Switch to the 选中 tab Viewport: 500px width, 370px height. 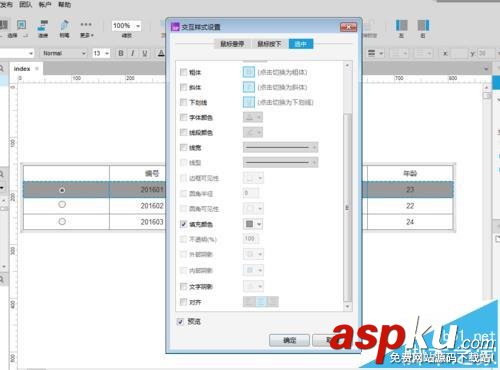coord(301,44)
